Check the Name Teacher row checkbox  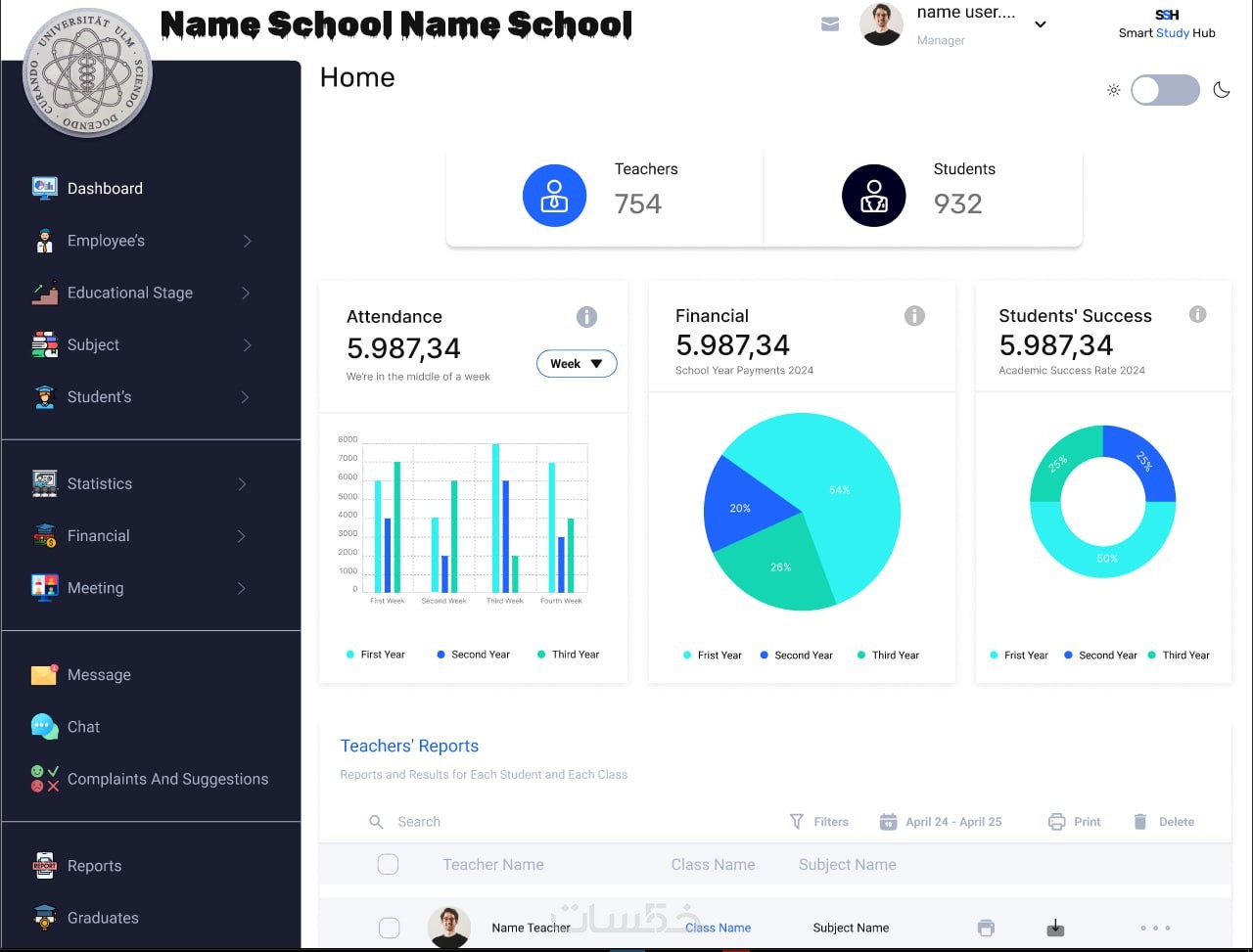pos(389,928)
